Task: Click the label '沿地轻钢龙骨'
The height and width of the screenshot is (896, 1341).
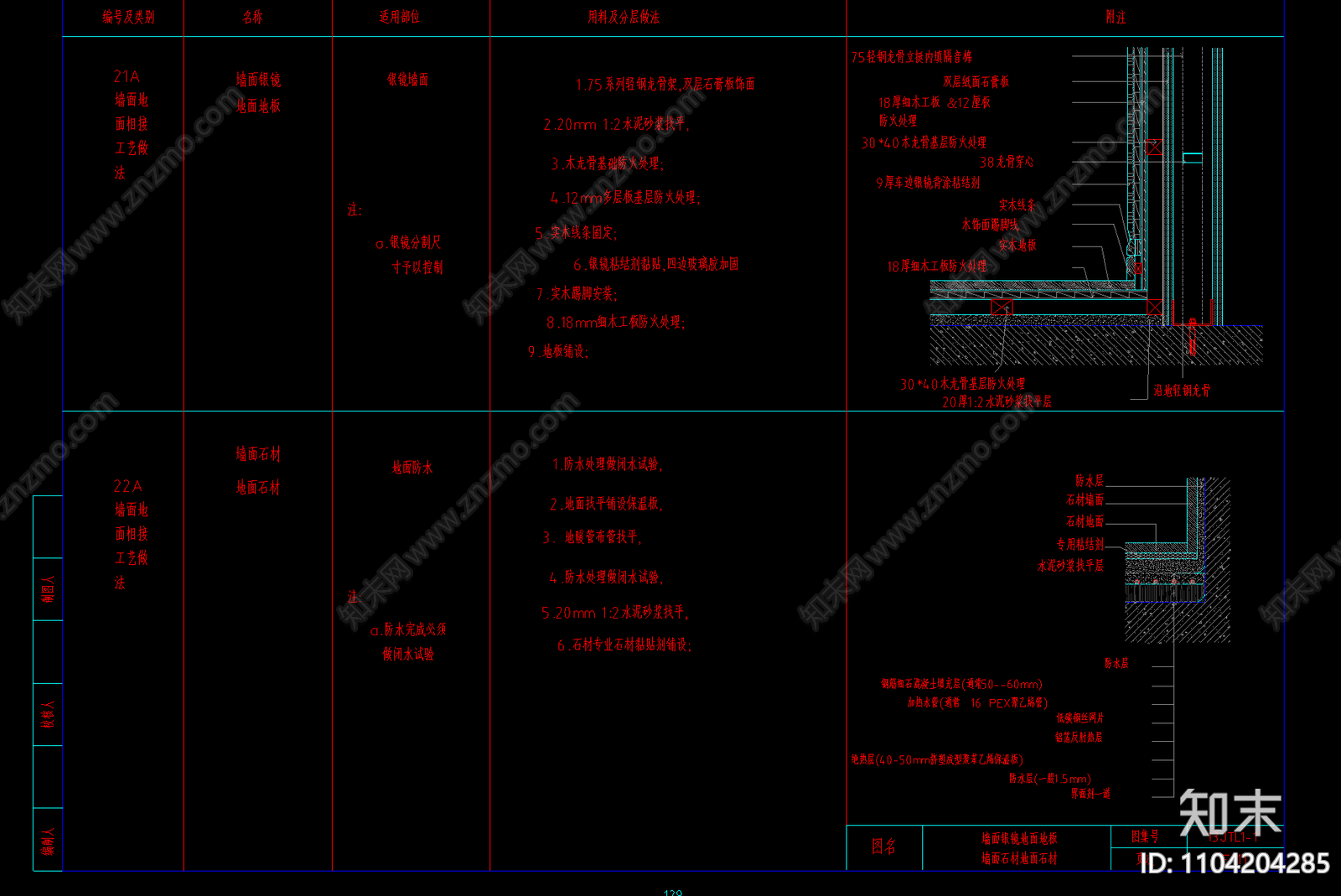Action: point(1182,391)
